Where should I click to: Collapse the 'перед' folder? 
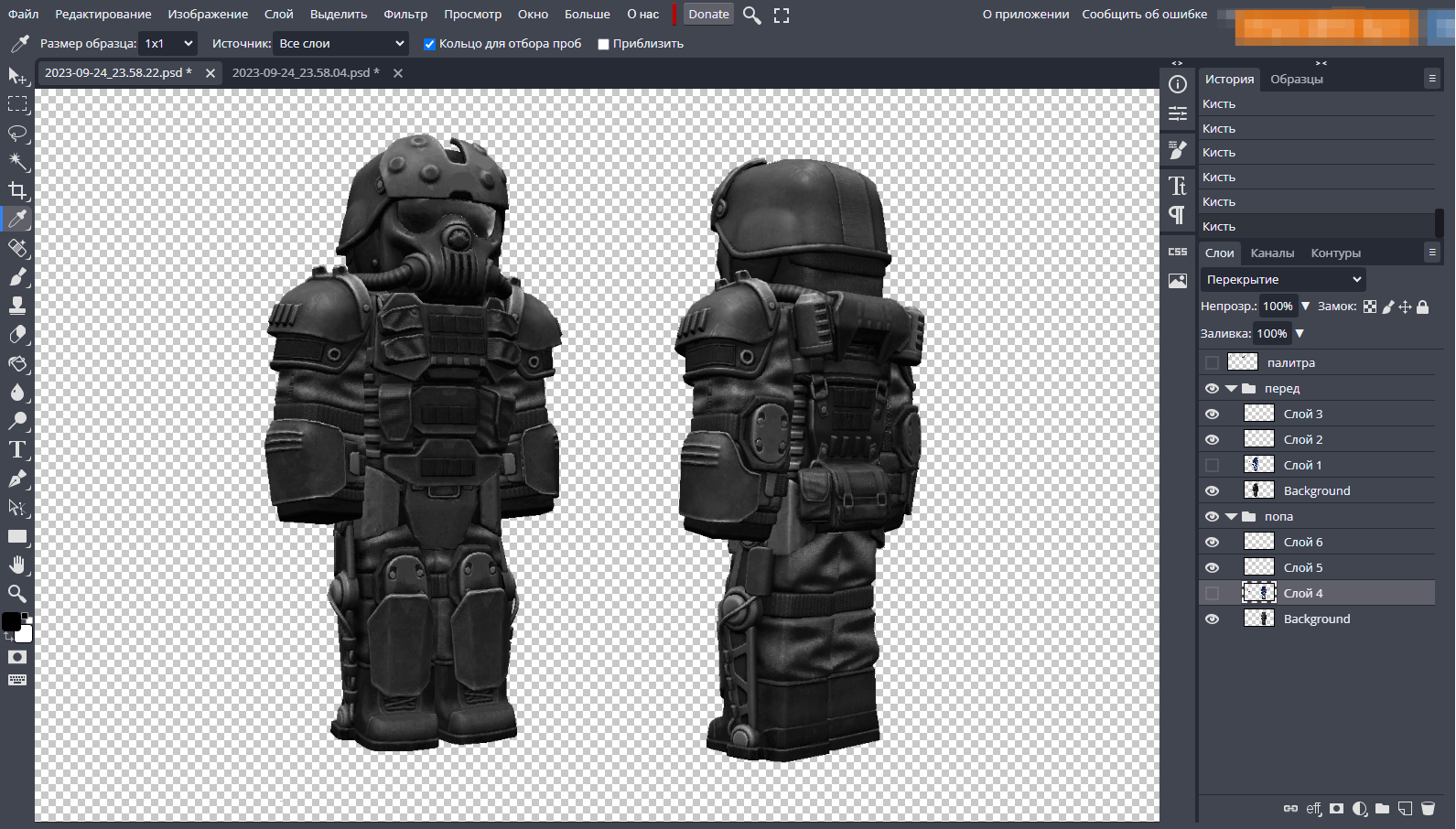(1231, 388)
